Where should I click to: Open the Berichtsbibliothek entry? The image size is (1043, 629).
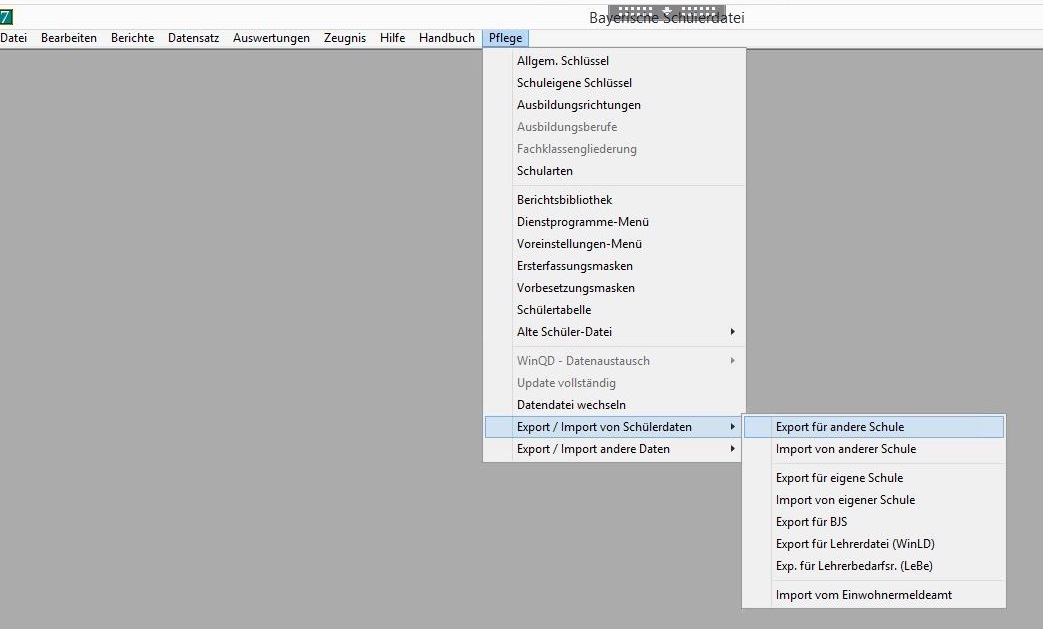point(614,199)
